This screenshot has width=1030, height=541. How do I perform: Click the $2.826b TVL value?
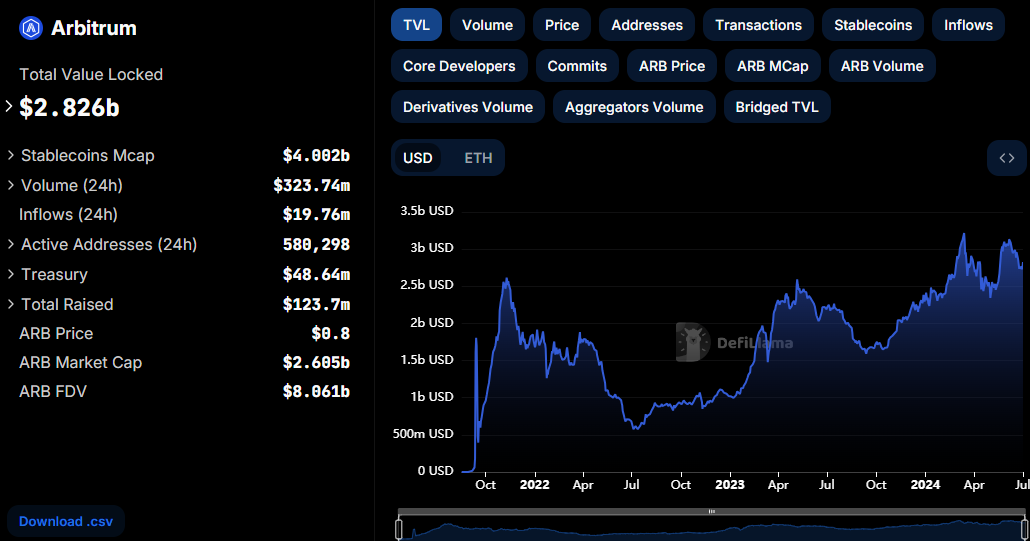pyautogui.click(x=70, y=108)
